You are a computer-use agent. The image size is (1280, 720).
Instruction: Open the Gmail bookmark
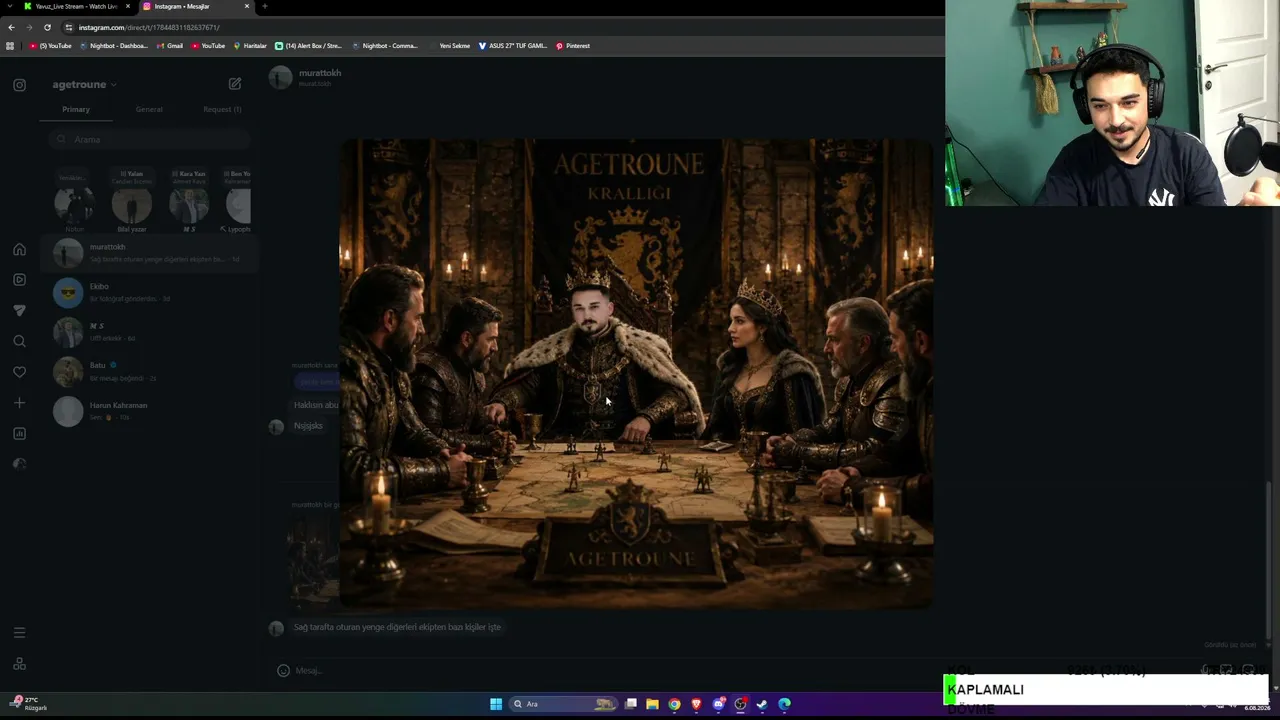170,46
